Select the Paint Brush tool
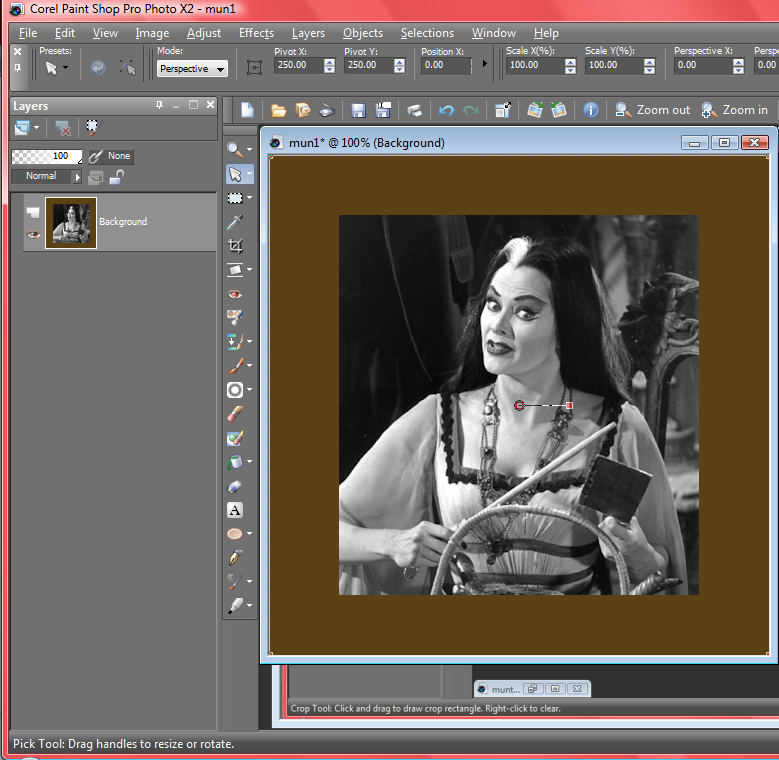Viewport: 779px width, 760px height. click(234, 366)
